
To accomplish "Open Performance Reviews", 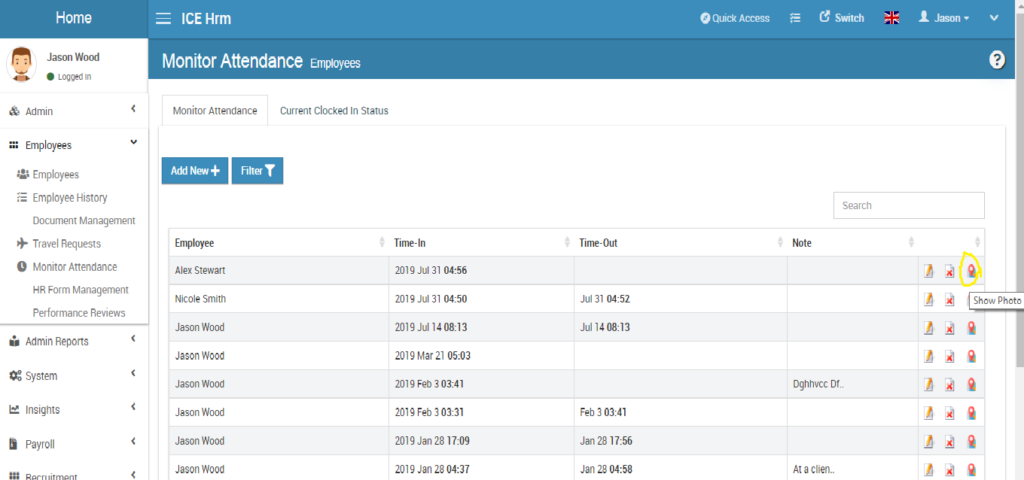I will pos(78,313).
